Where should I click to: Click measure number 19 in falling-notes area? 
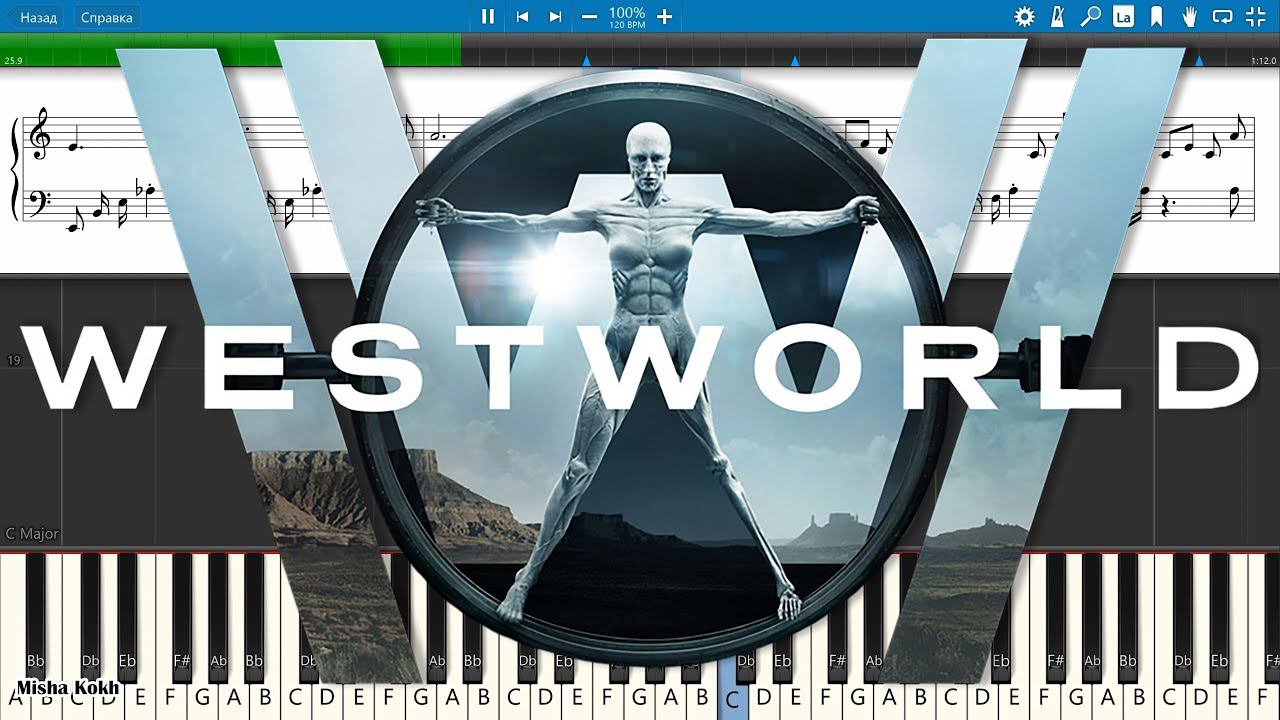point(12,360)
